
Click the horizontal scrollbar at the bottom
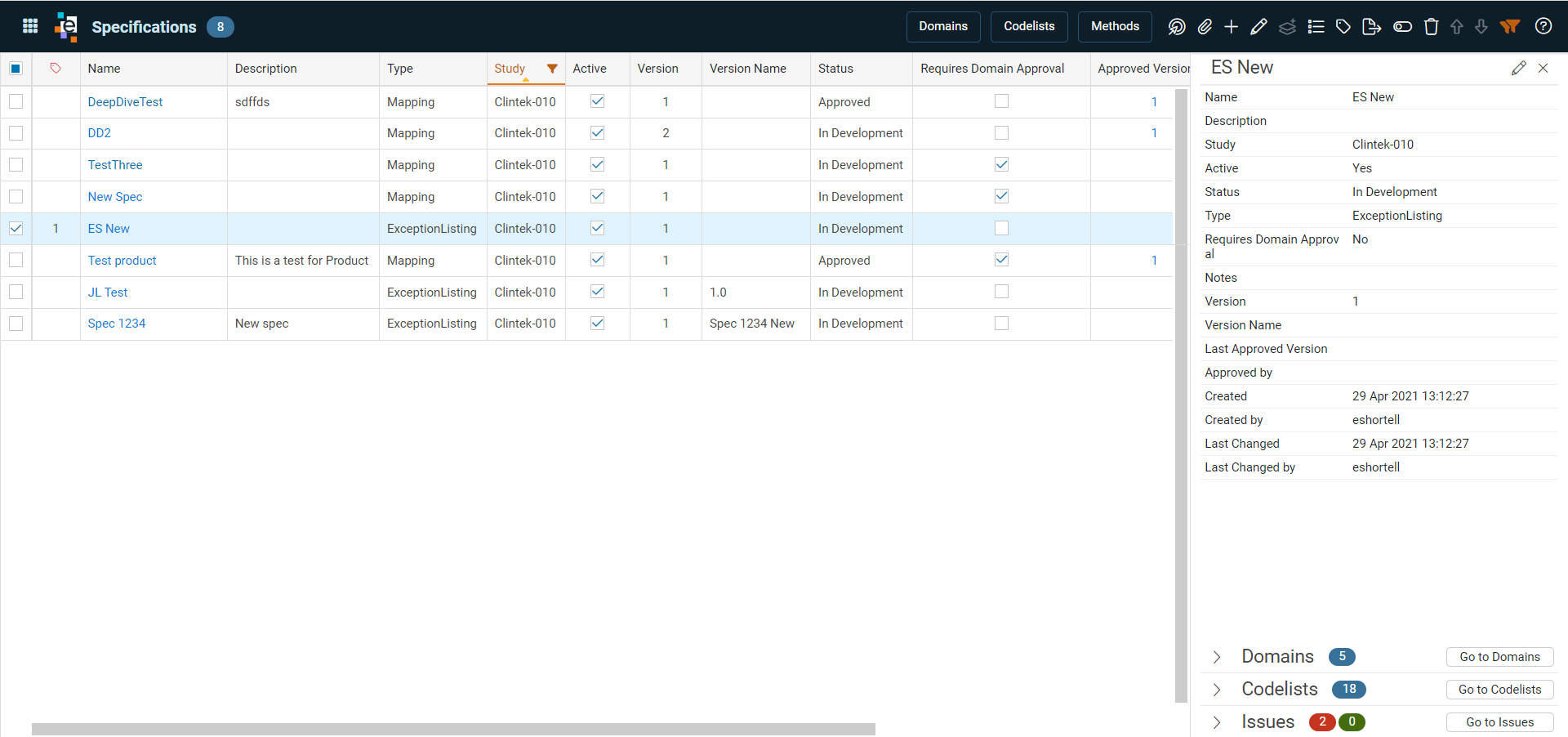453,729
